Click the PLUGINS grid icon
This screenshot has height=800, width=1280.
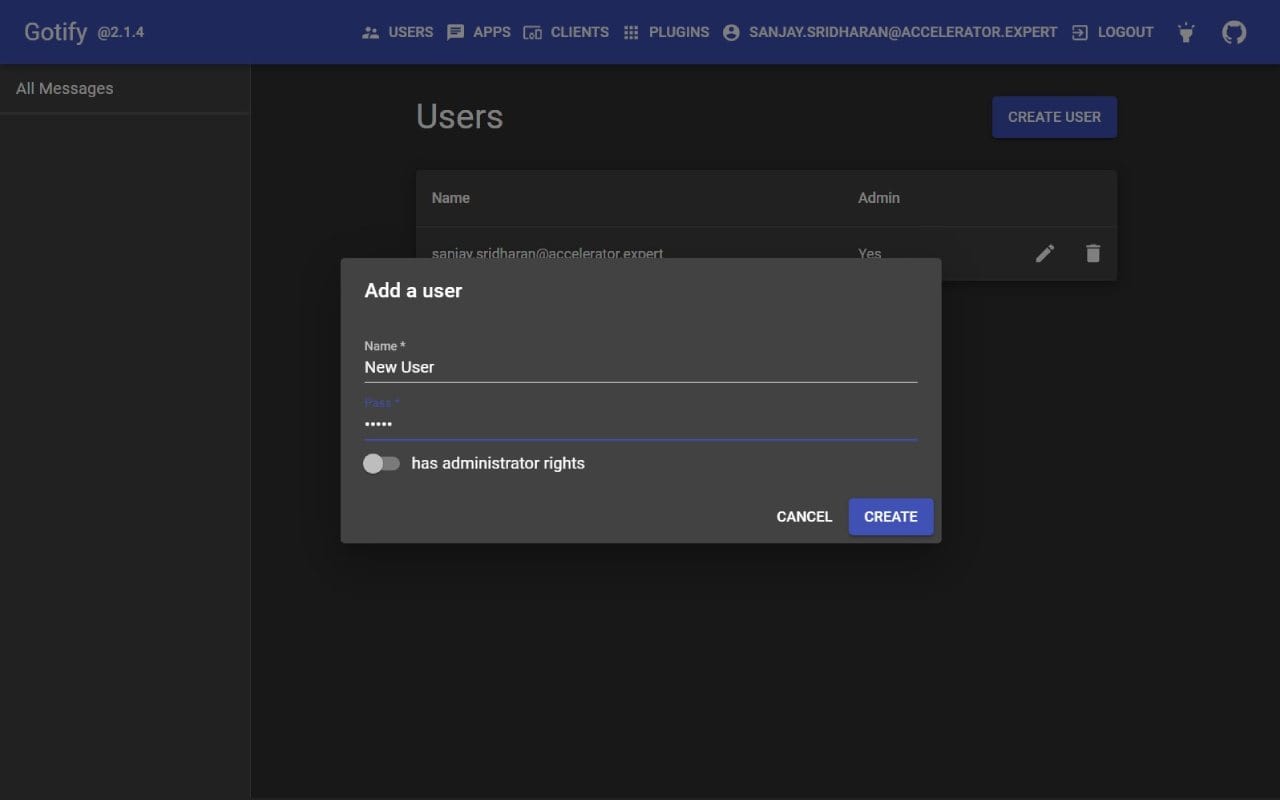point(631,31)
